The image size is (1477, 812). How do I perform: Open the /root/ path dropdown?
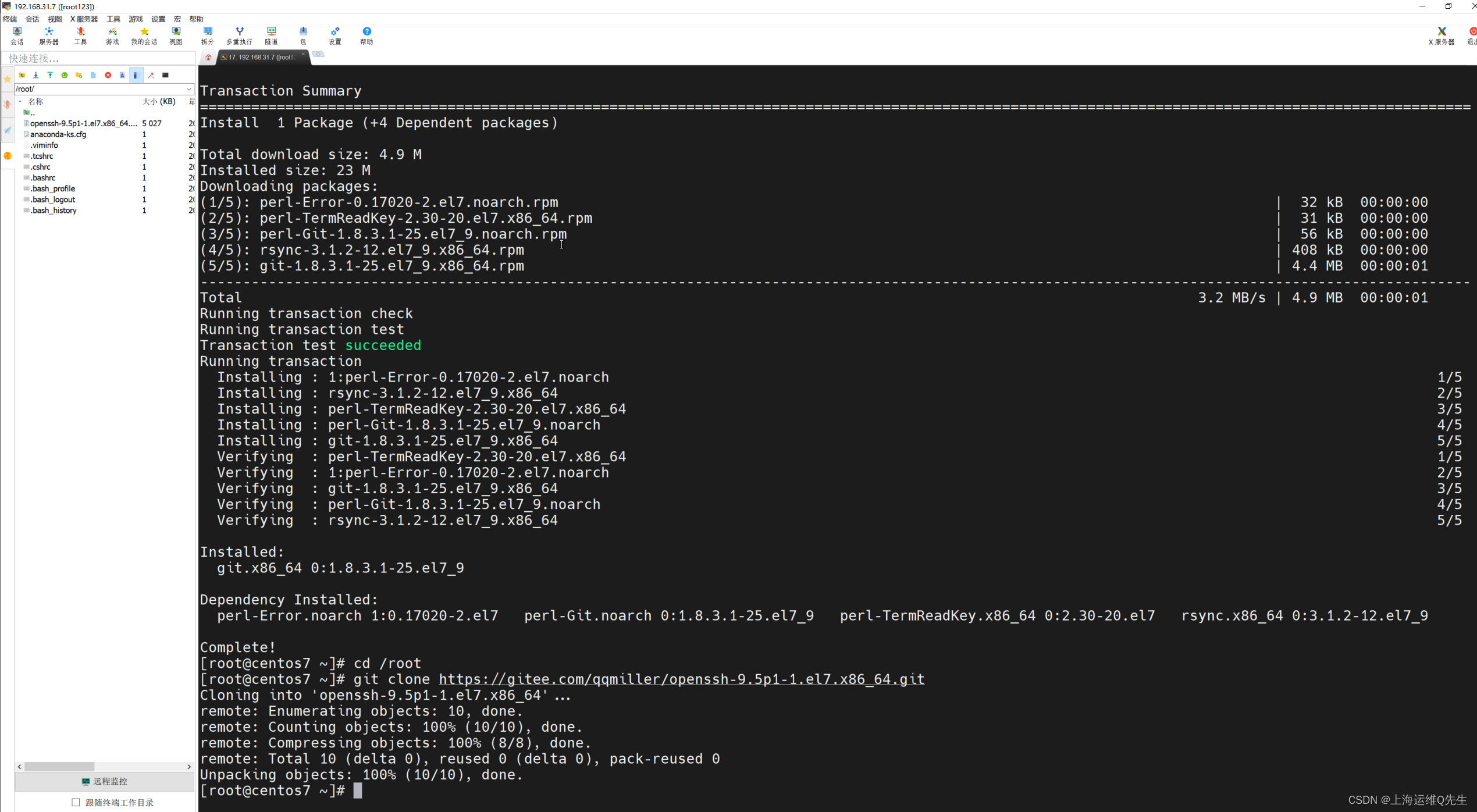coord(188,89)
